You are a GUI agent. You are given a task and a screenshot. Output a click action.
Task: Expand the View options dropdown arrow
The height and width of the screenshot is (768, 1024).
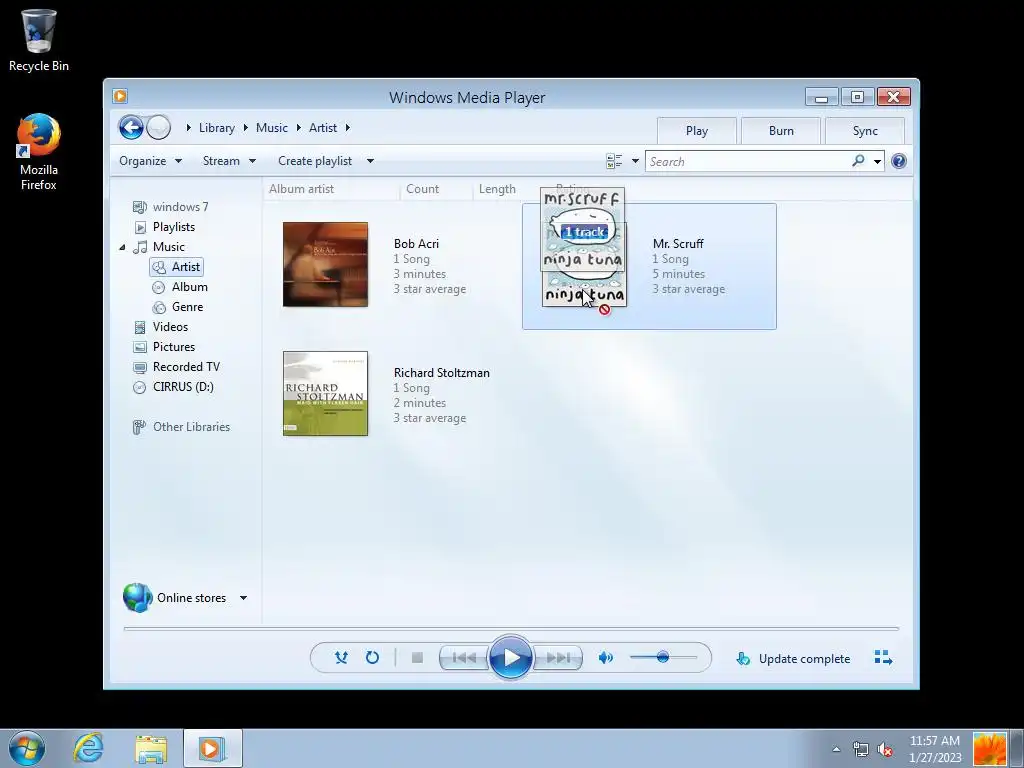click(635, 161)
